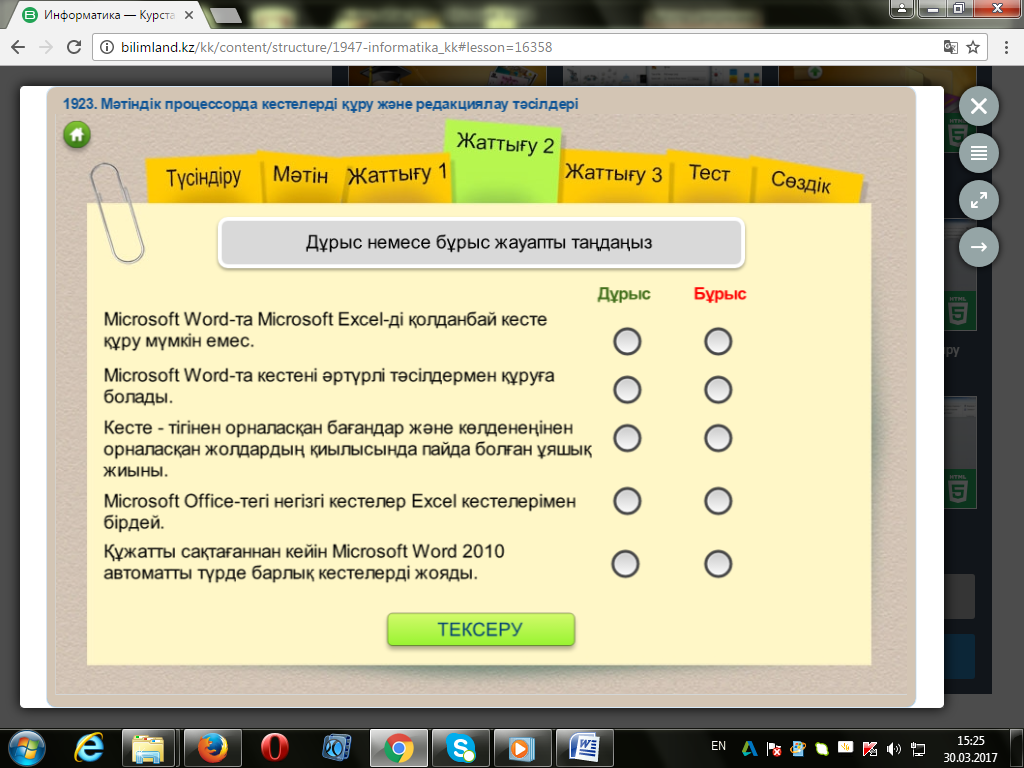The image size is (1024, 768).
Task: Switch to Жаттығу 1 tab
Action: pos(397,174)
